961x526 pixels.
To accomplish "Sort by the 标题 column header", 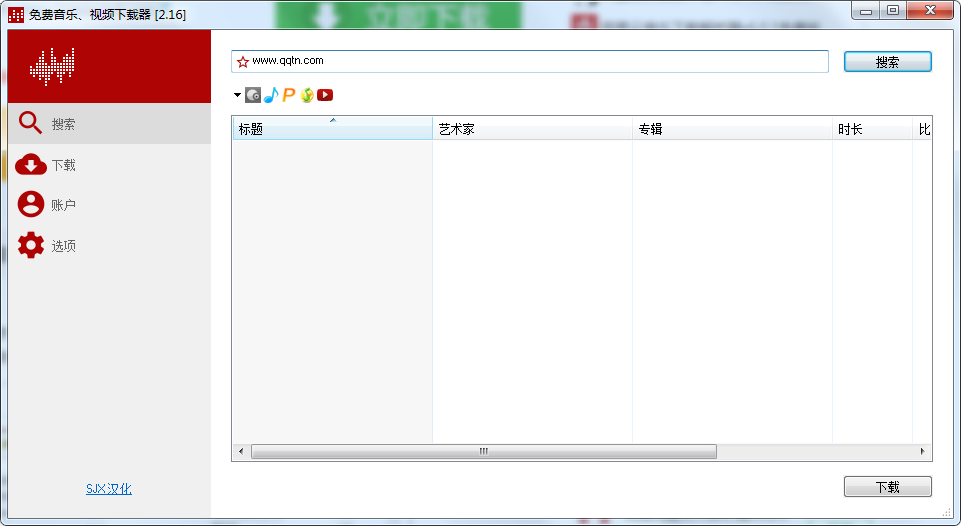I will click(333, 129).
